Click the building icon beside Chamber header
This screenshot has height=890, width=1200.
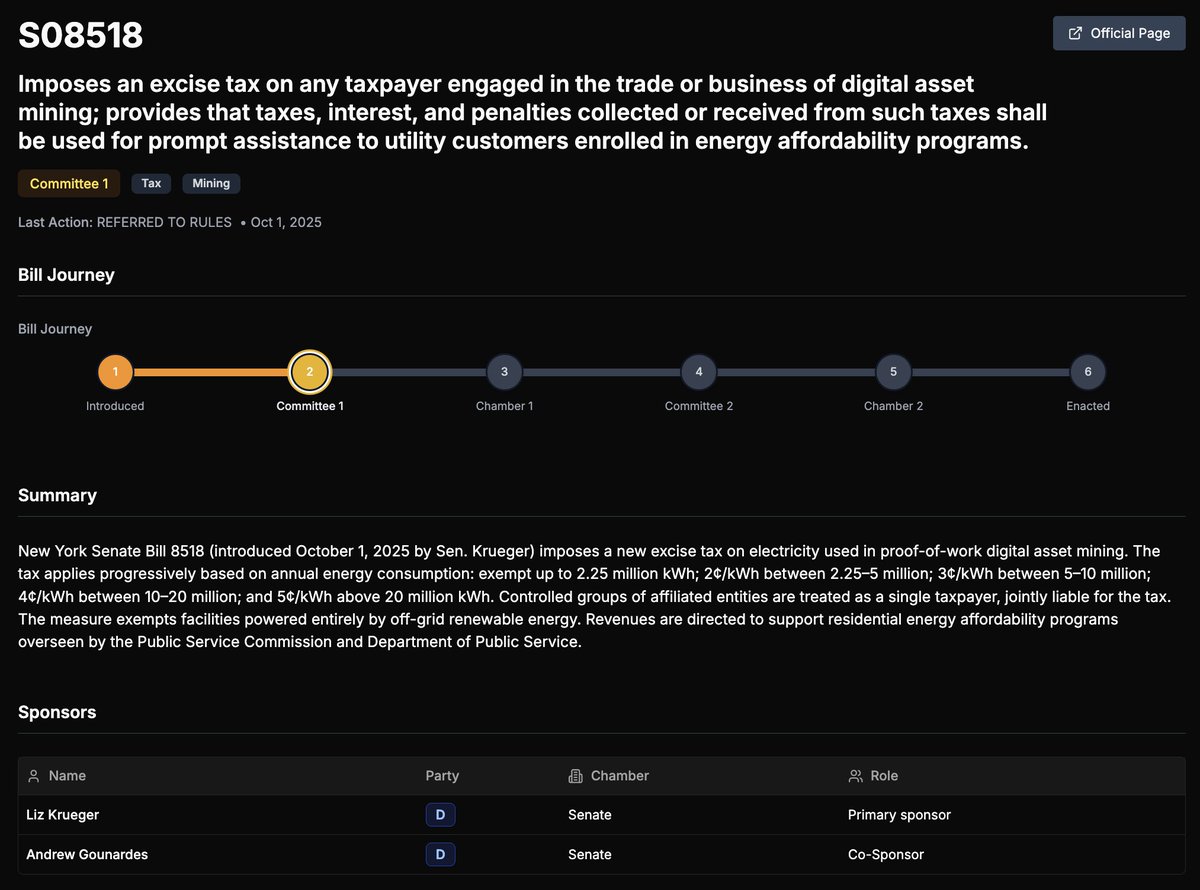coord(575,776)
